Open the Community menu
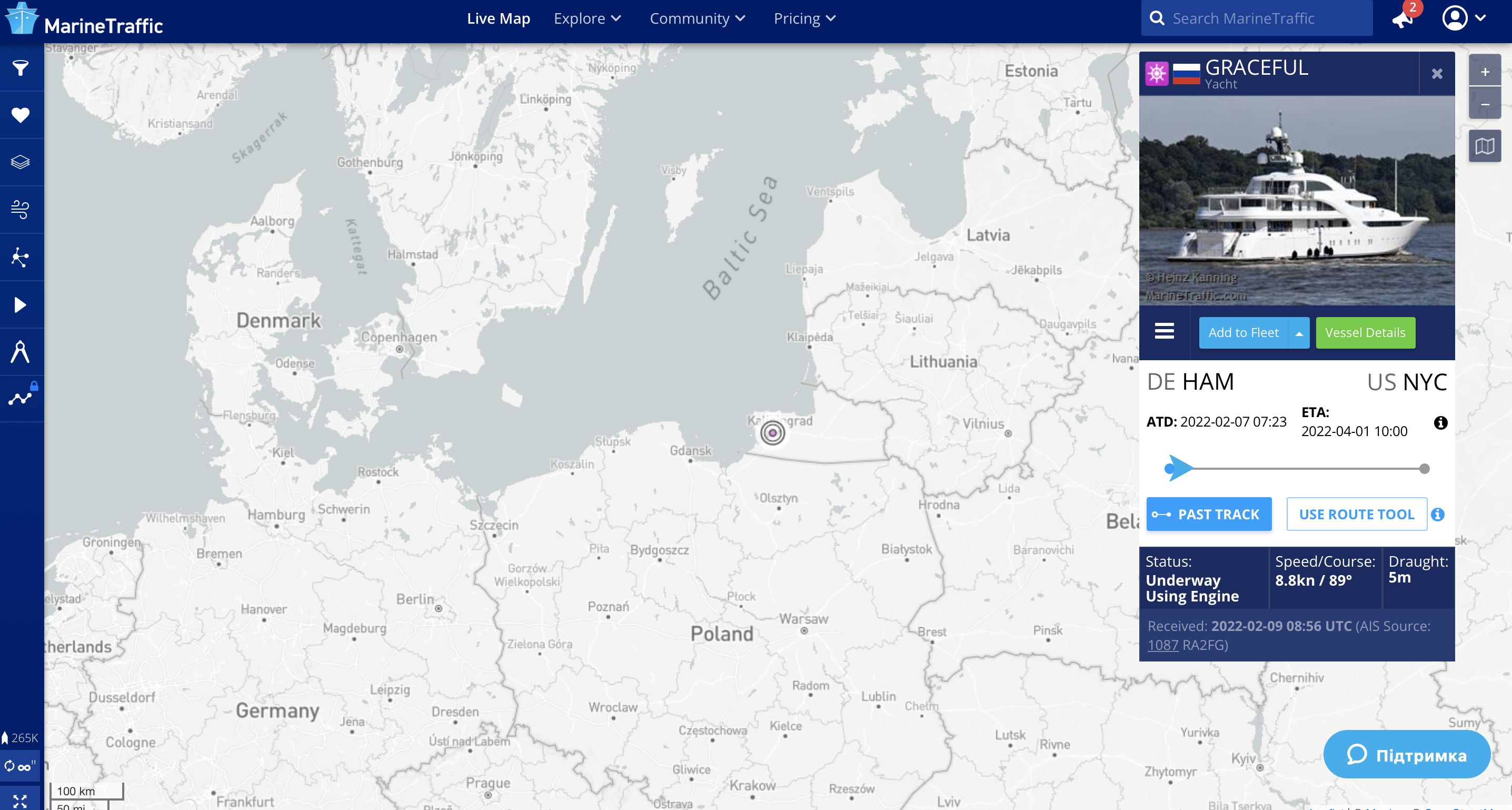The image size is (1512, 810). (x=697, y=19)
